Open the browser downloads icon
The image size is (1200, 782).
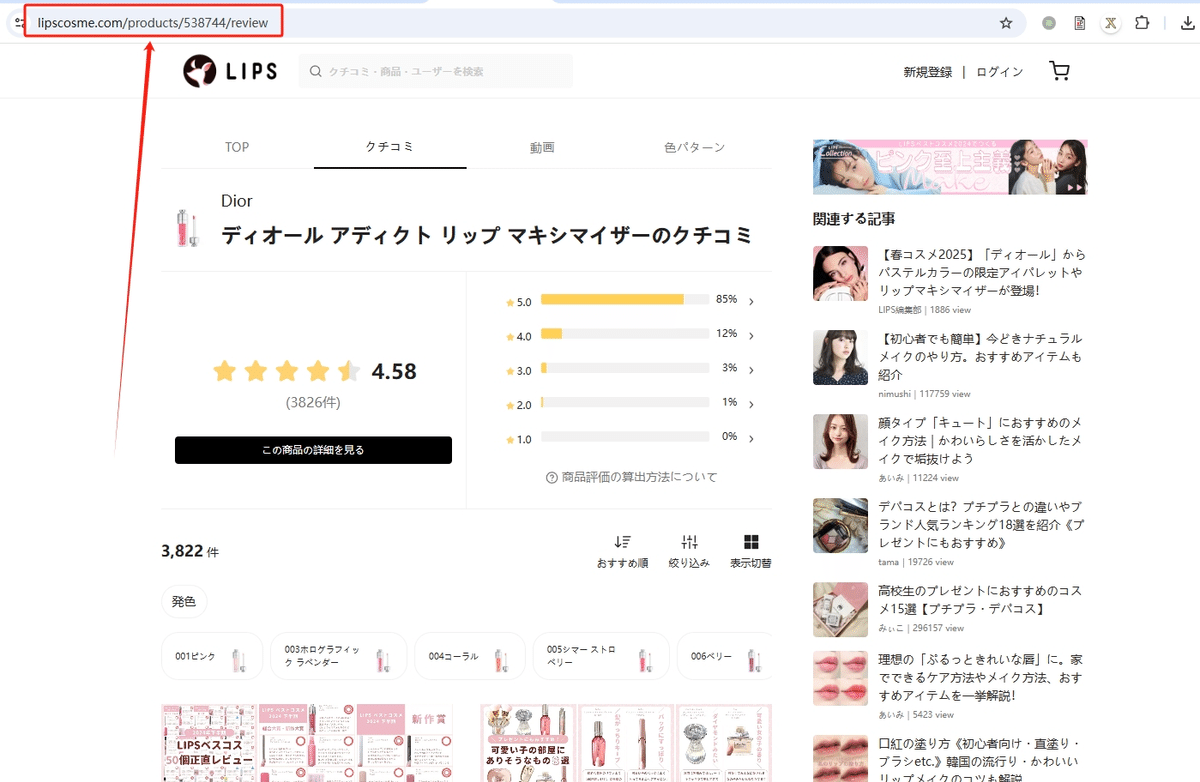point(1188,23)
